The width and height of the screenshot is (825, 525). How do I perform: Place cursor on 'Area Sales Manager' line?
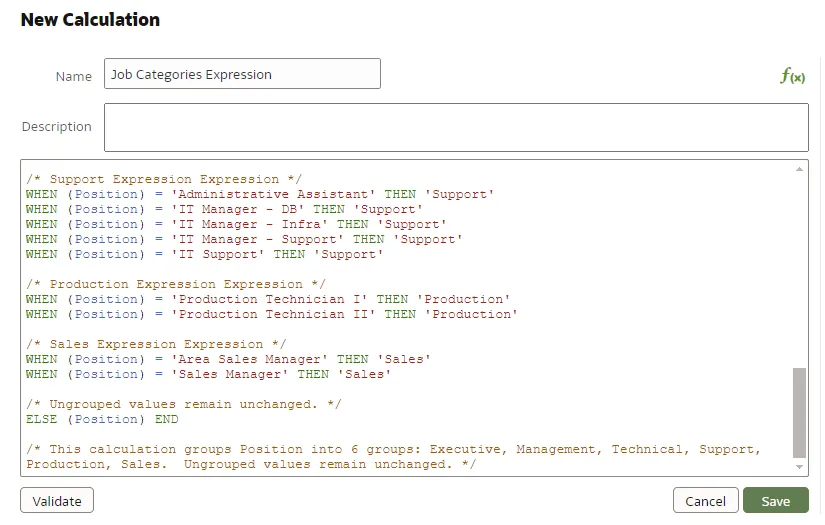point(228,359)
